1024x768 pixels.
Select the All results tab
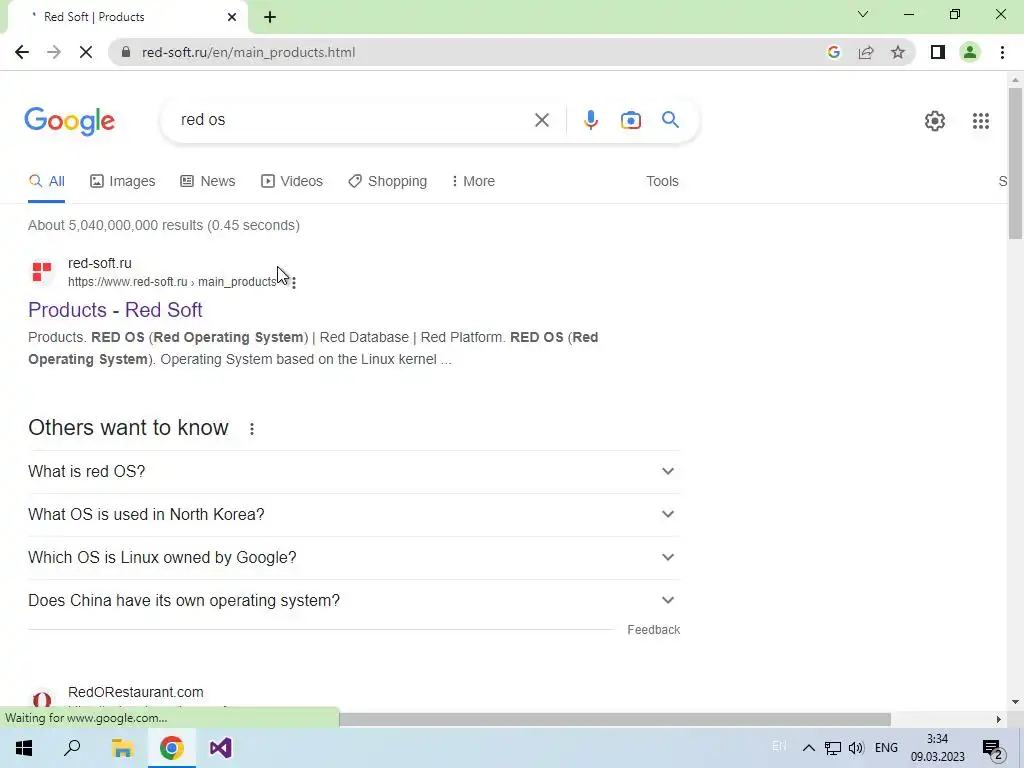(x=46, y=182)
